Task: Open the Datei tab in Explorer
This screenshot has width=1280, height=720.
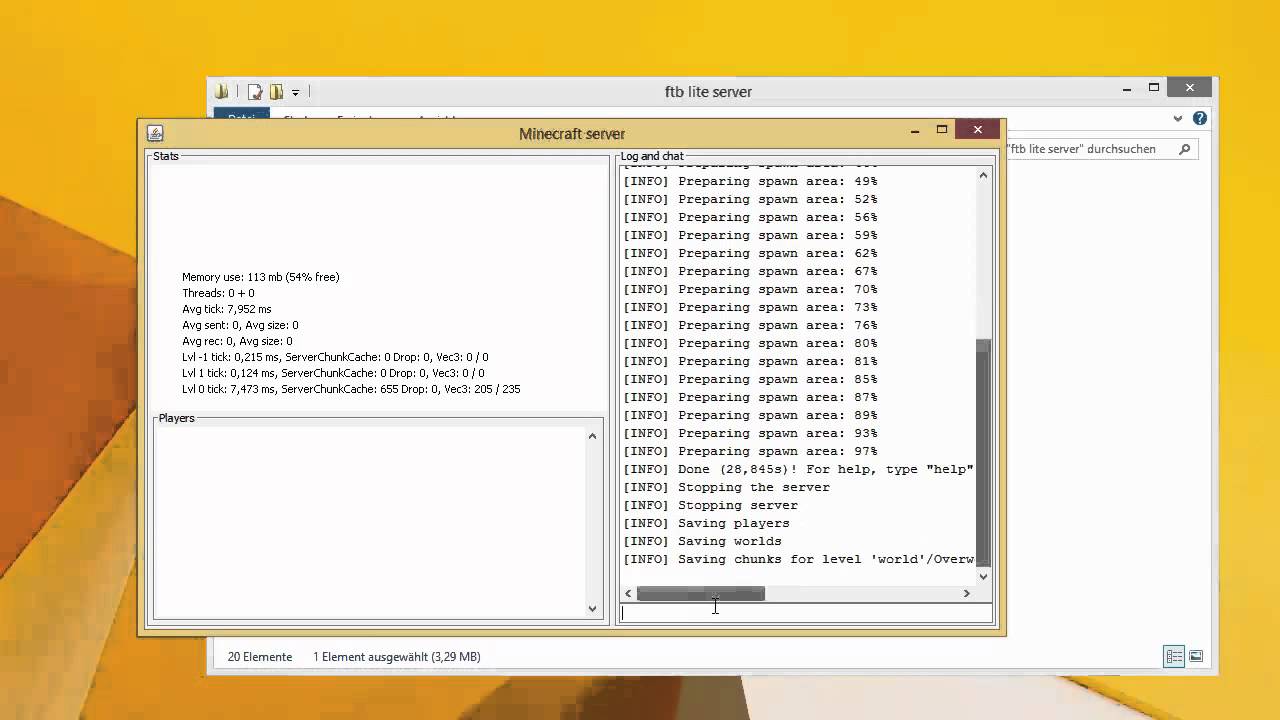Action: click(242, 117)
